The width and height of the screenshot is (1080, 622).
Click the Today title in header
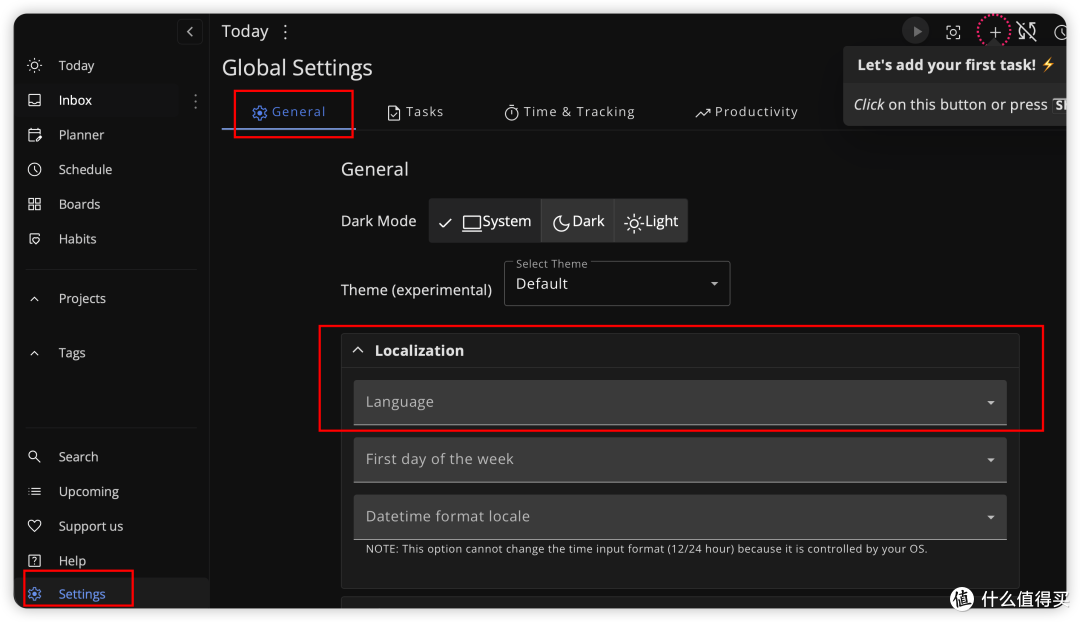245,32
